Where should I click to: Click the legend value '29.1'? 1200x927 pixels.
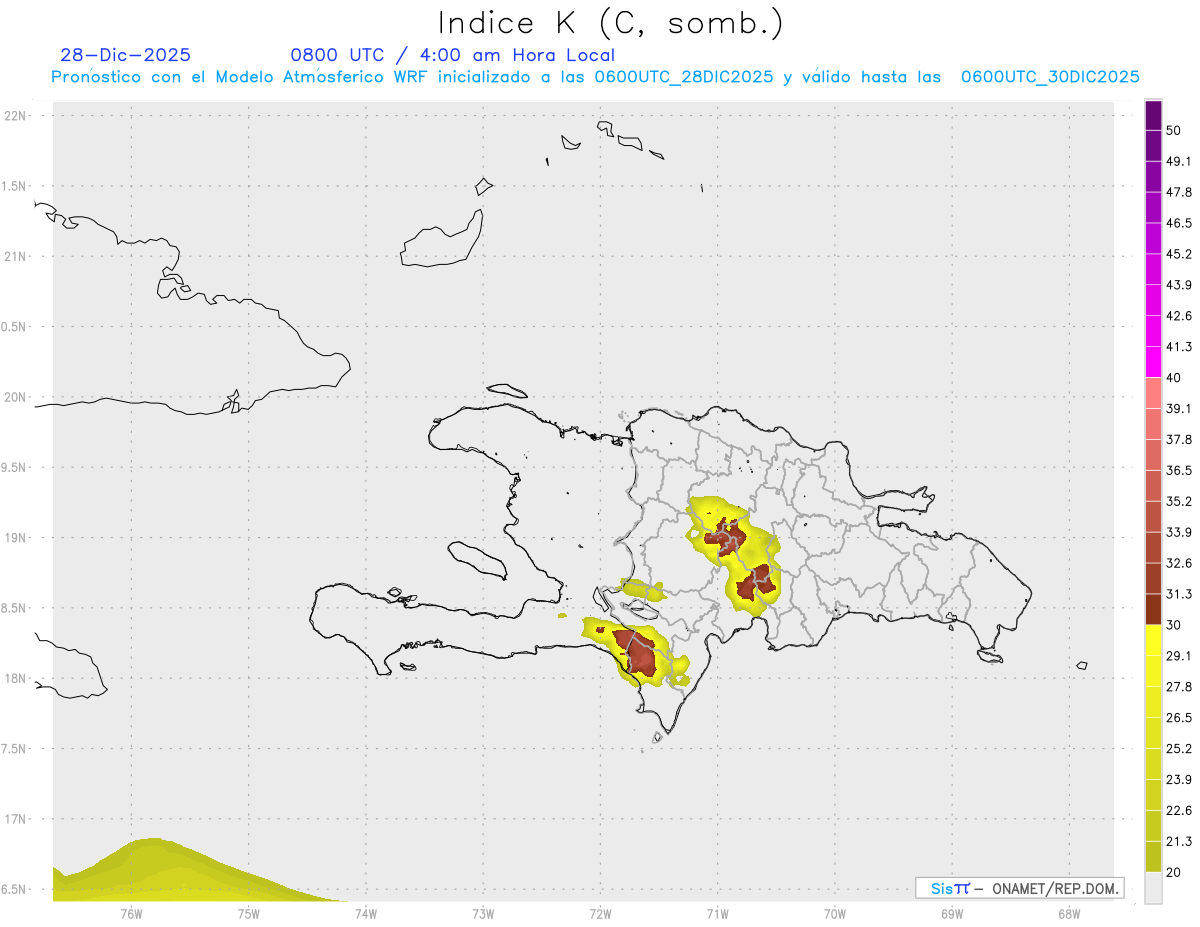[1178, 655]
